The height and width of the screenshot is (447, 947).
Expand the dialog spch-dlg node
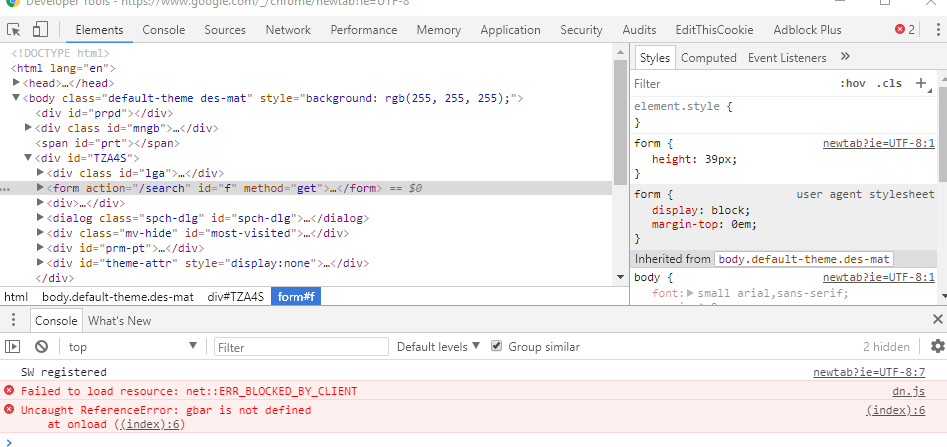tap(40, 217)
